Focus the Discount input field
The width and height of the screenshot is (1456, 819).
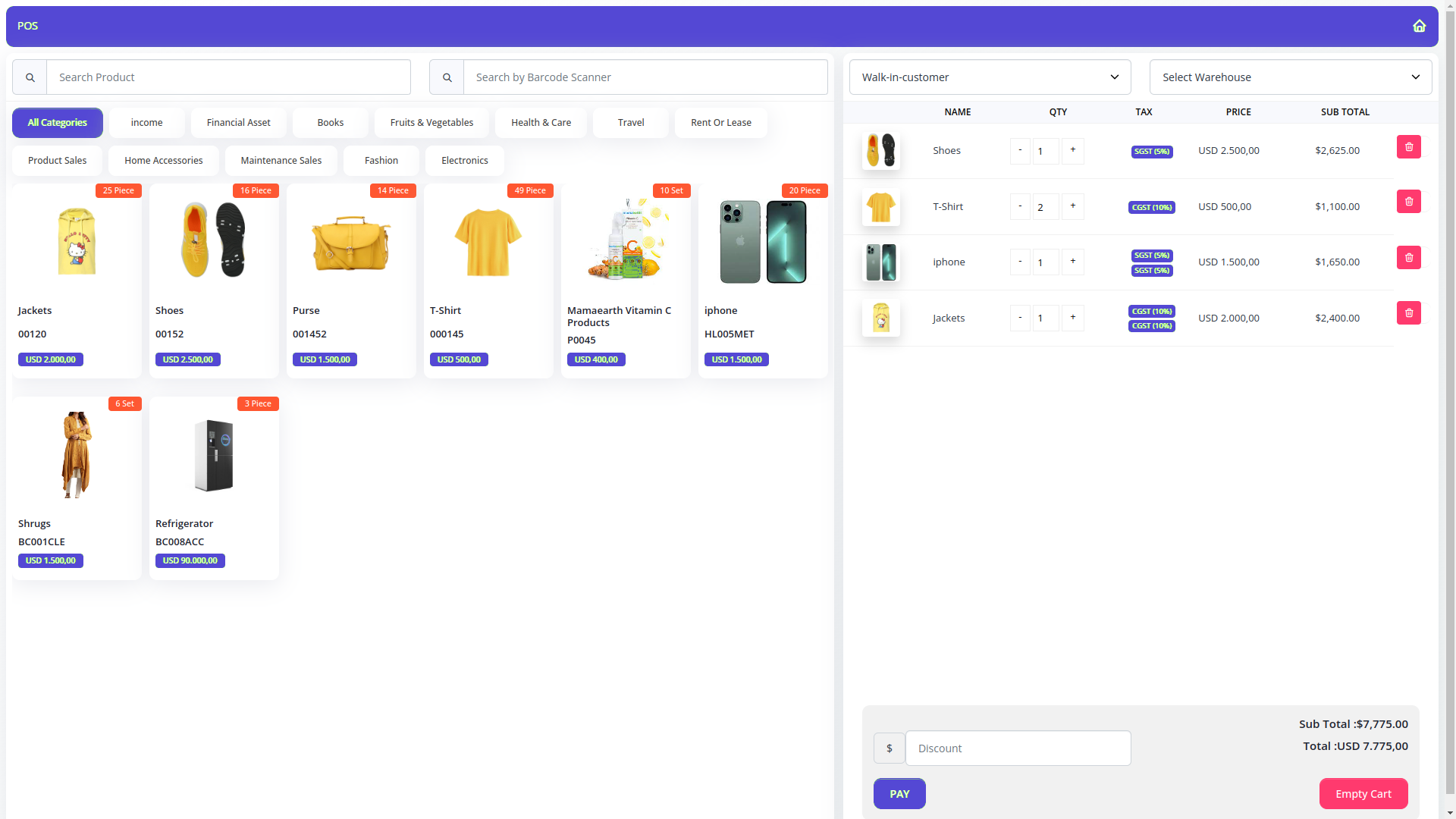click(1017, 748)
